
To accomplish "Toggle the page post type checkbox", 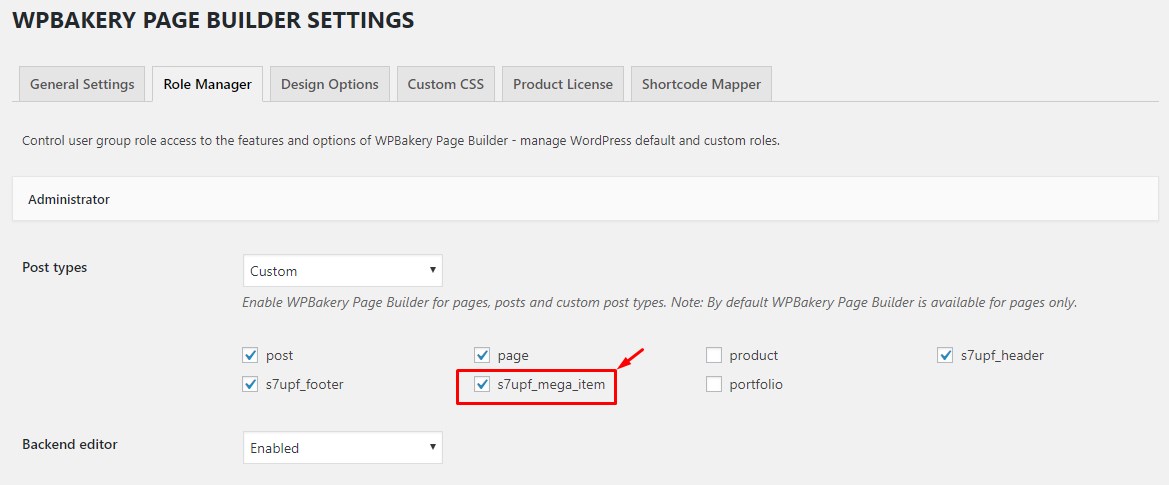I will 482,355.
